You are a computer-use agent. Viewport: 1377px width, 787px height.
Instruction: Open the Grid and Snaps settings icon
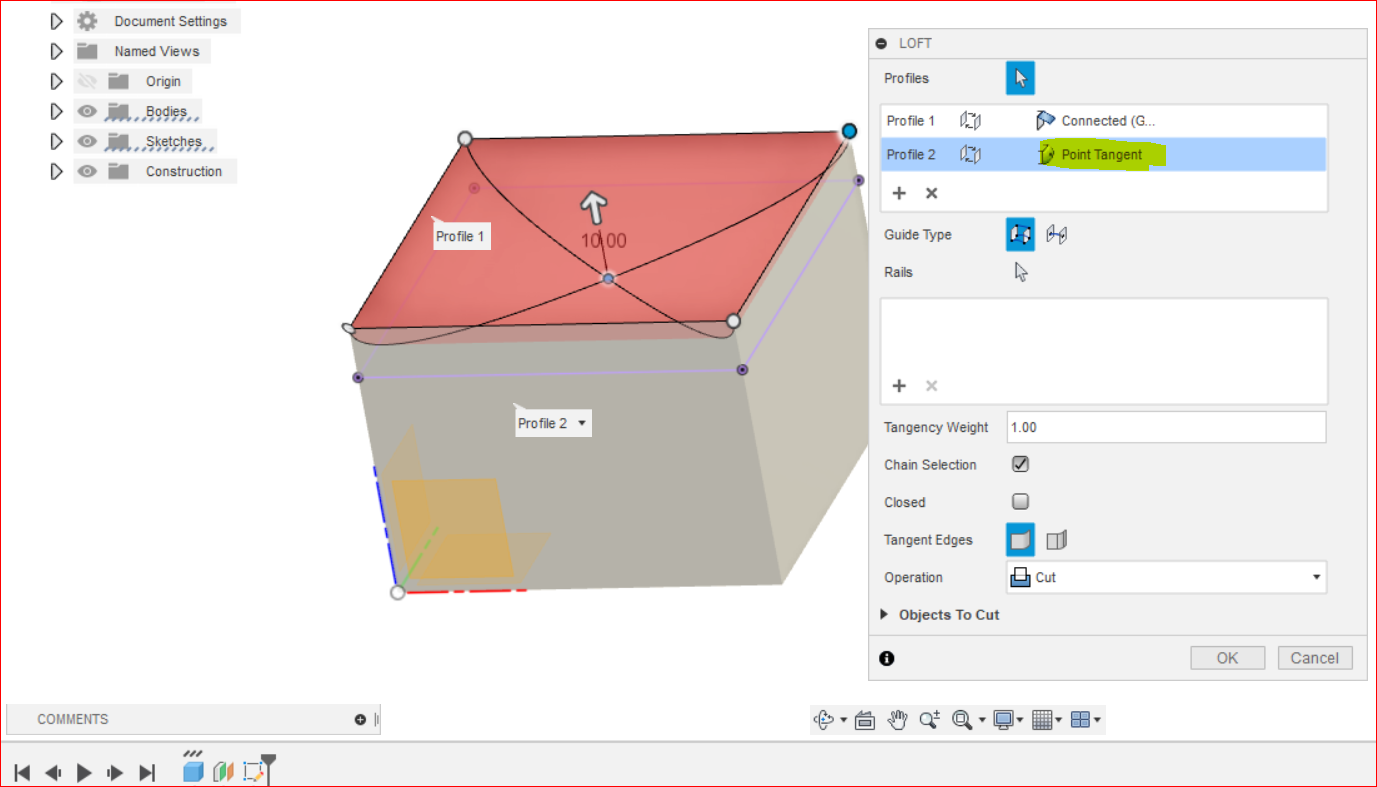pos(1042,719)
